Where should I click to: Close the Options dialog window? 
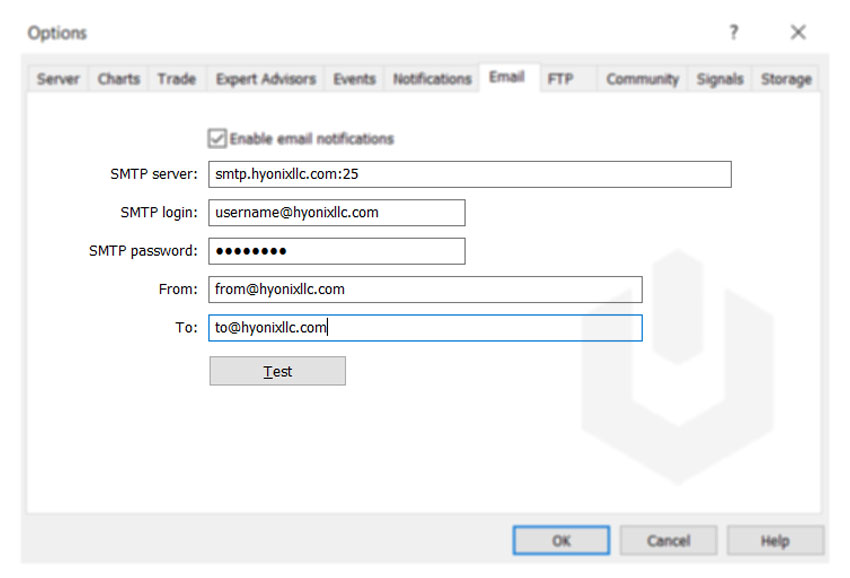point(797,33)
